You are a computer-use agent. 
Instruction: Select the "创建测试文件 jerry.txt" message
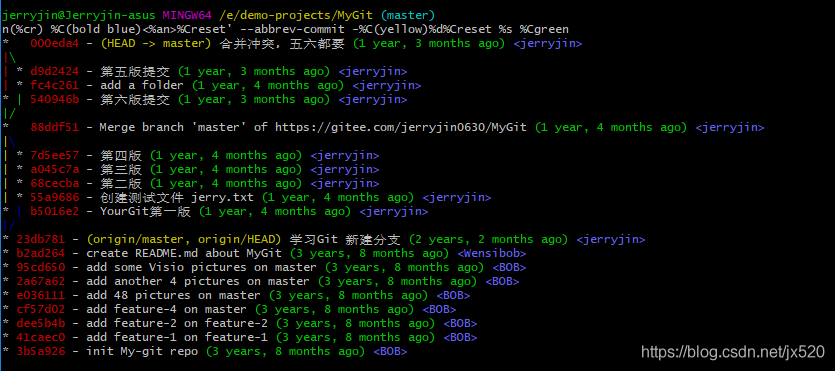tap(177, 198)
